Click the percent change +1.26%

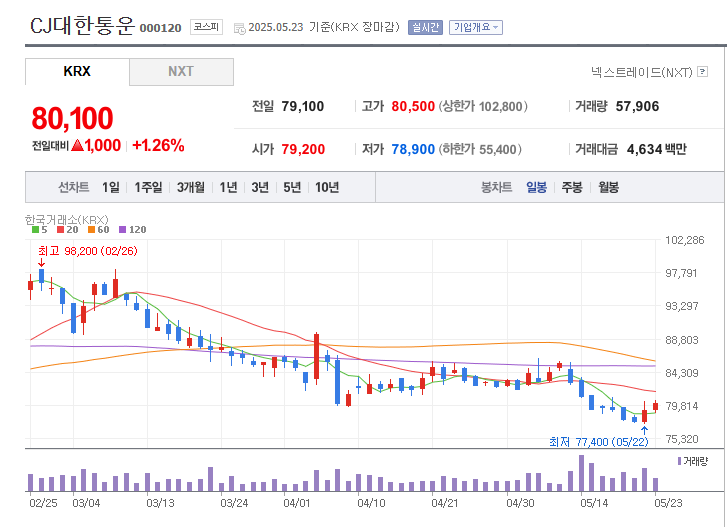point(159,146)
